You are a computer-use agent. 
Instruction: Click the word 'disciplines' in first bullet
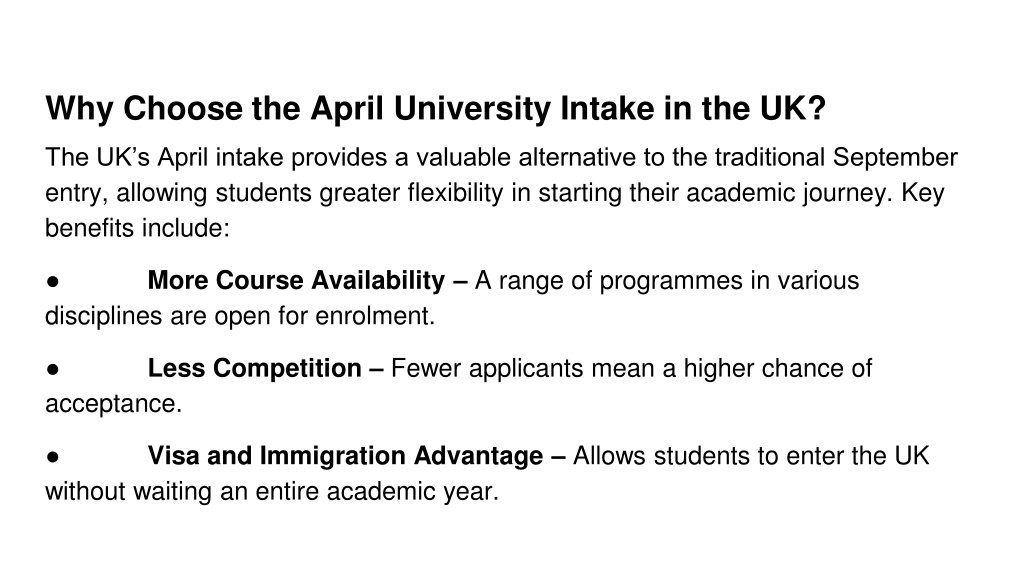pos(104,317)
